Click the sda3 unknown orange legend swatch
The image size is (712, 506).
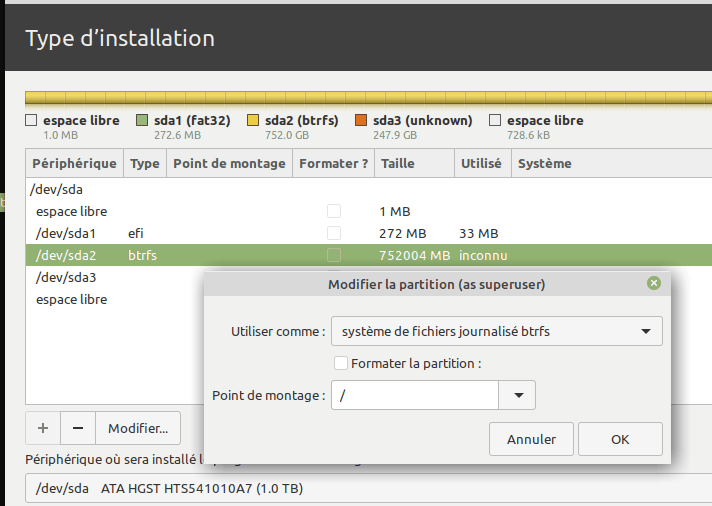(x=361, y=121)
